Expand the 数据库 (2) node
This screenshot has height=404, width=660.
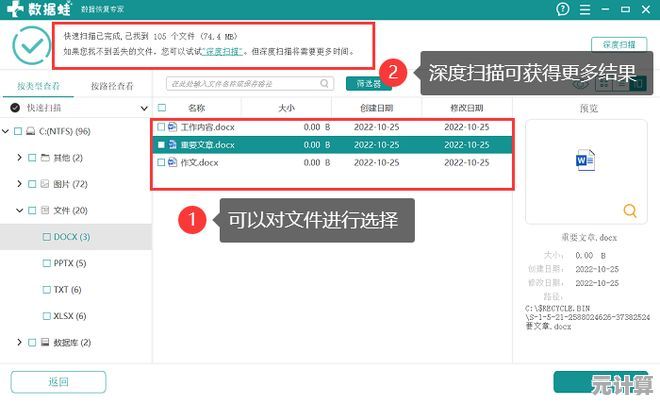click(19, 342)
